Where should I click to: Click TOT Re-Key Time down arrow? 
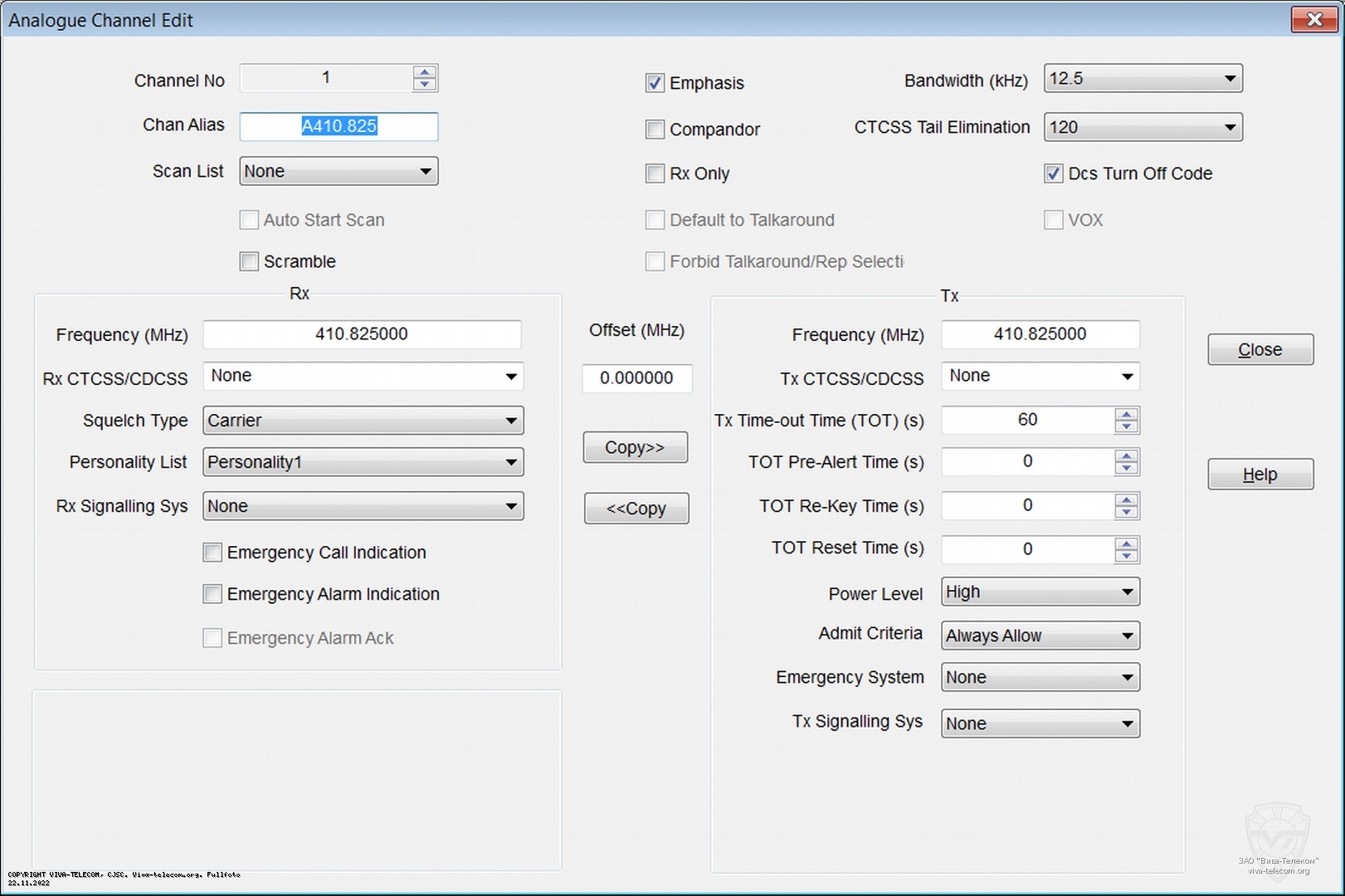pyautogui.click(x=1126, y=512)
